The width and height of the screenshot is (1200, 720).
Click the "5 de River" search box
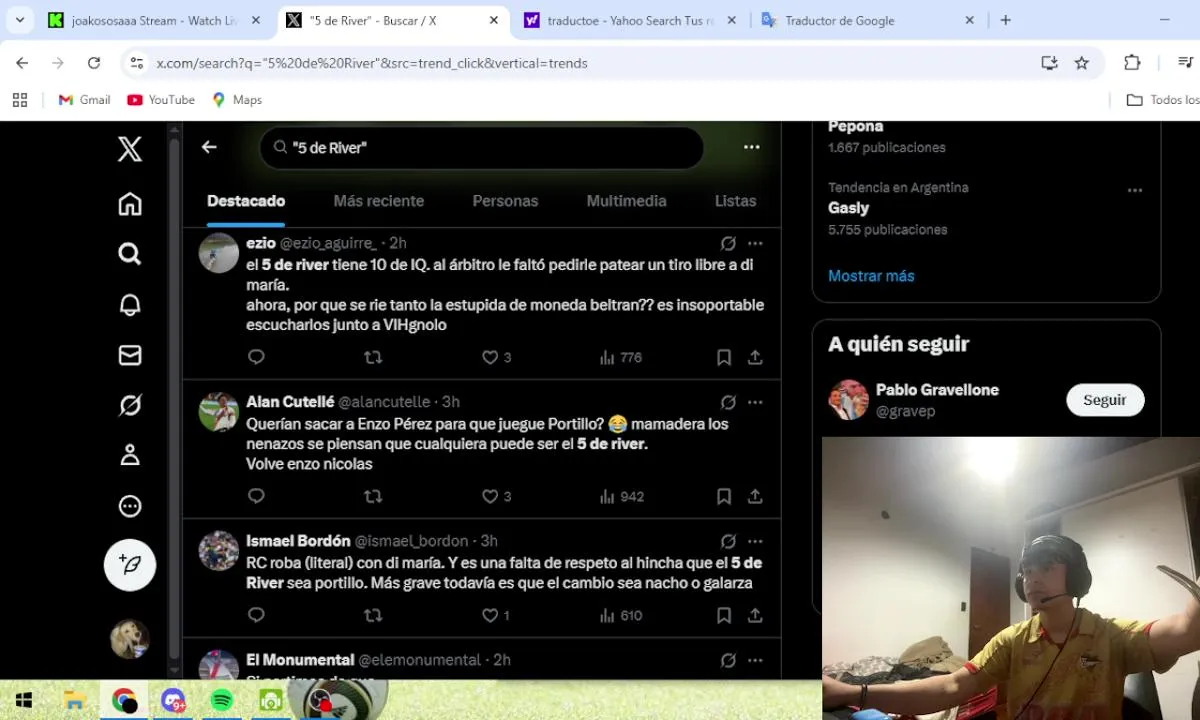[482, 147]
